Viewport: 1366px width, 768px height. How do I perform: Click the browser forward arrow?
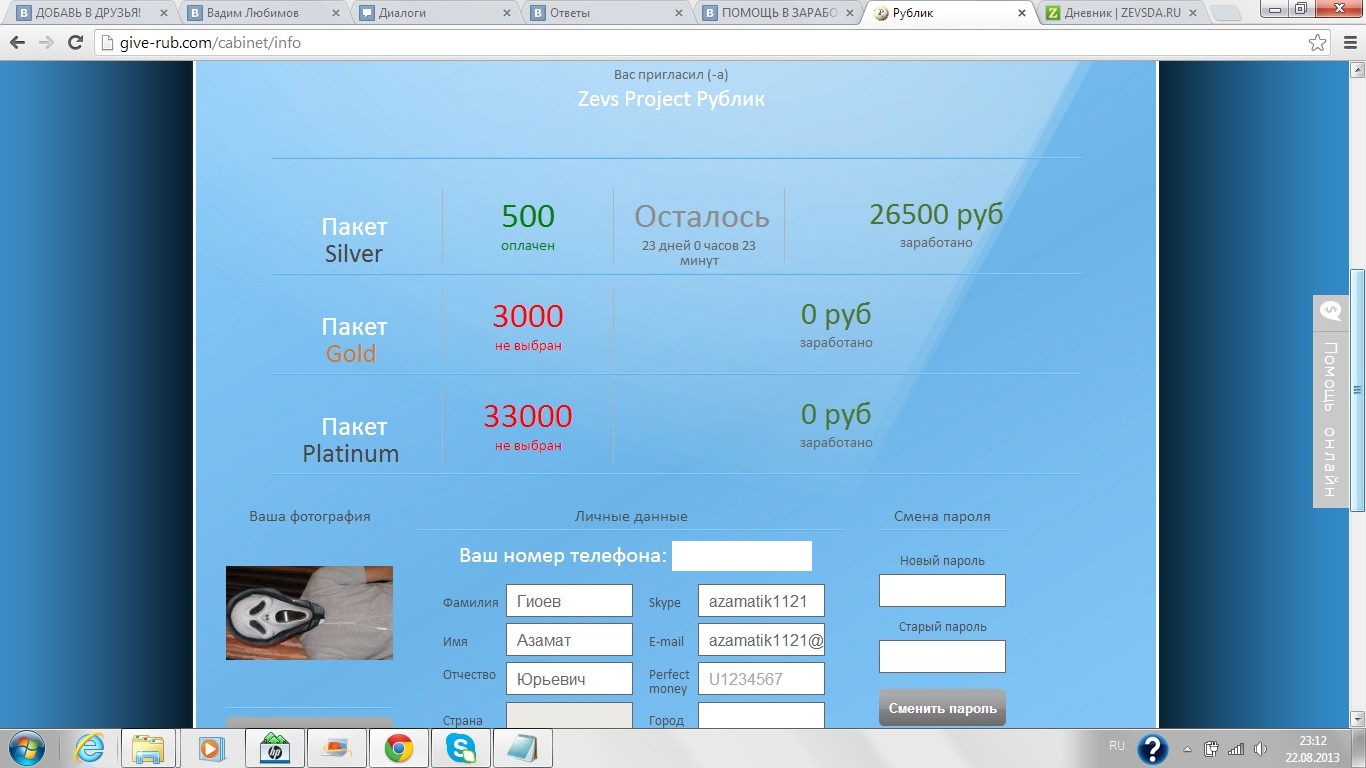[46, 43]
